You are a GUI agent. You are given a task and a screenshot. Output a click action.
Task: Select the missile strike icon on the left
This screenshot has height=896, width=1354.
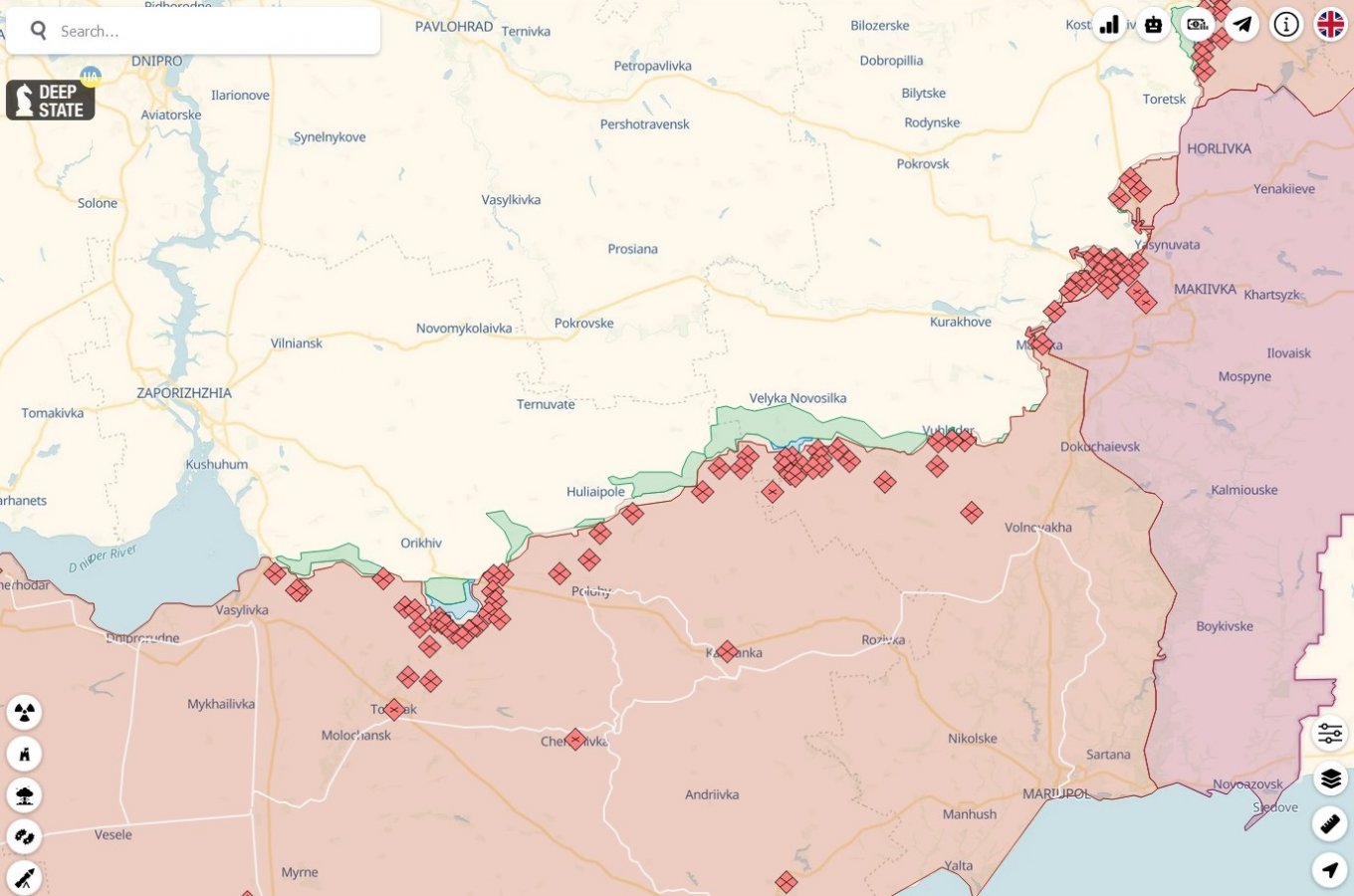point(25,879)
